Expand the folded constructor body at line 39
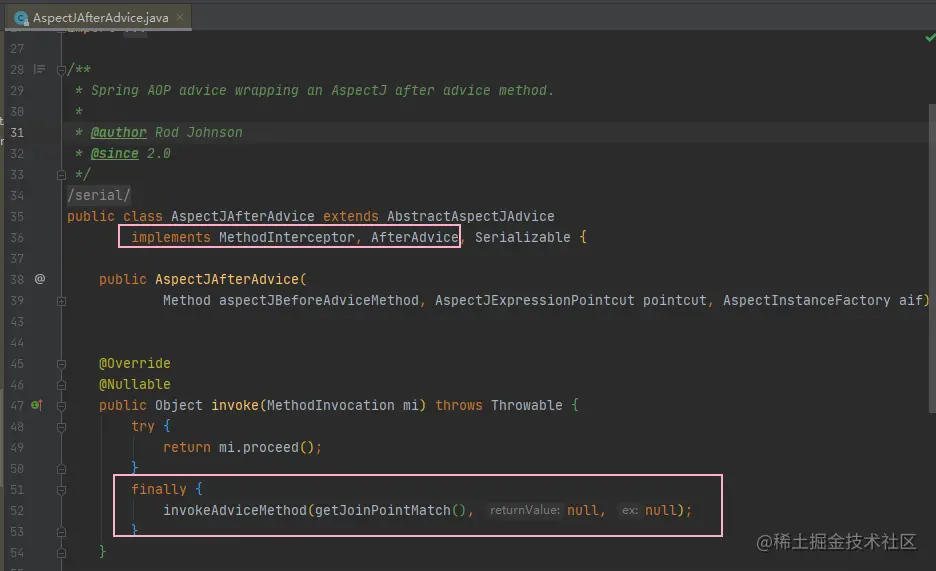 point(61,301)
